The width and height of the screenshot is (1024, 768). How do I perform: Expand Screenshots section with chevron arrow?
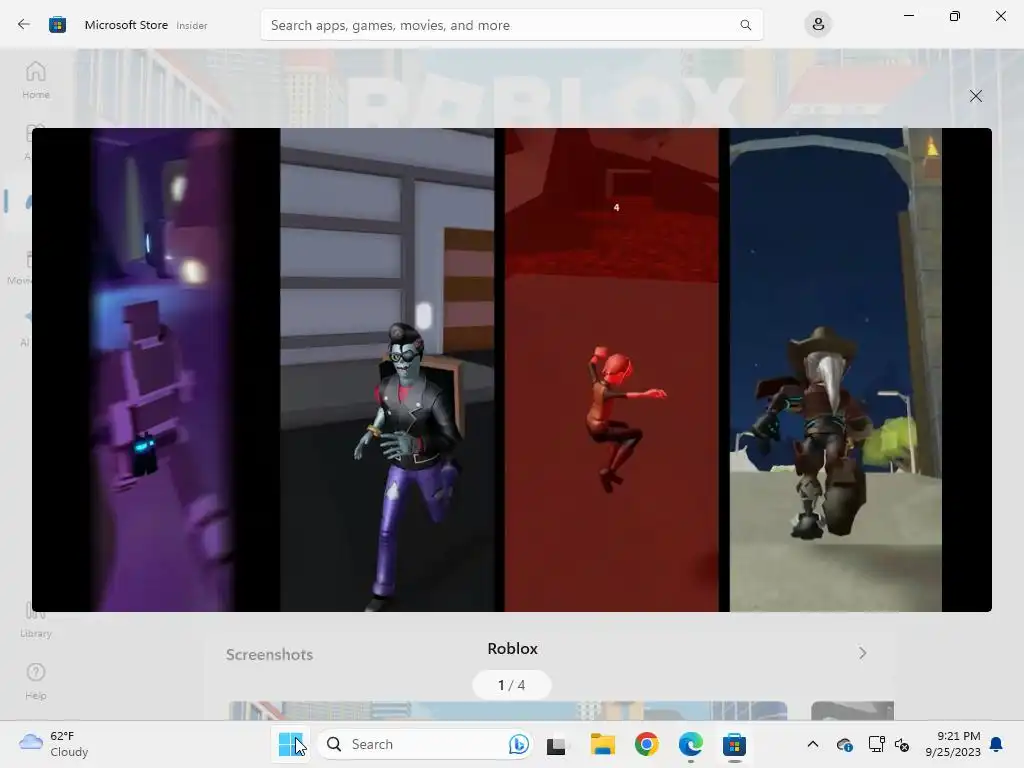[x=863, y=653]
